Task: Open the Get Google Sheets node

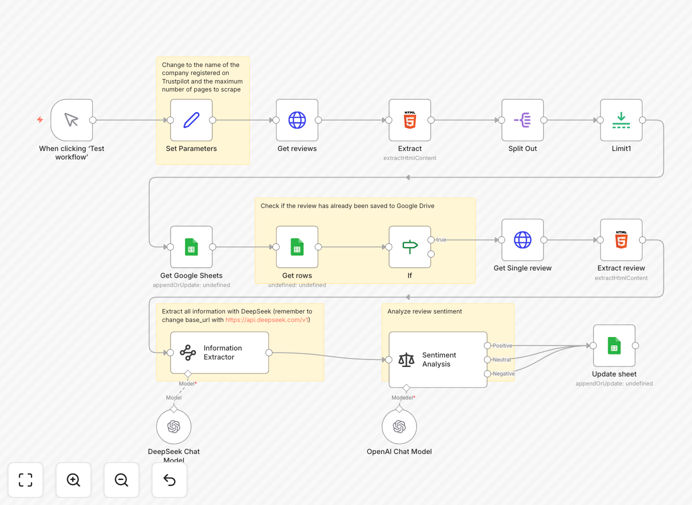Action: pos(191,247)
